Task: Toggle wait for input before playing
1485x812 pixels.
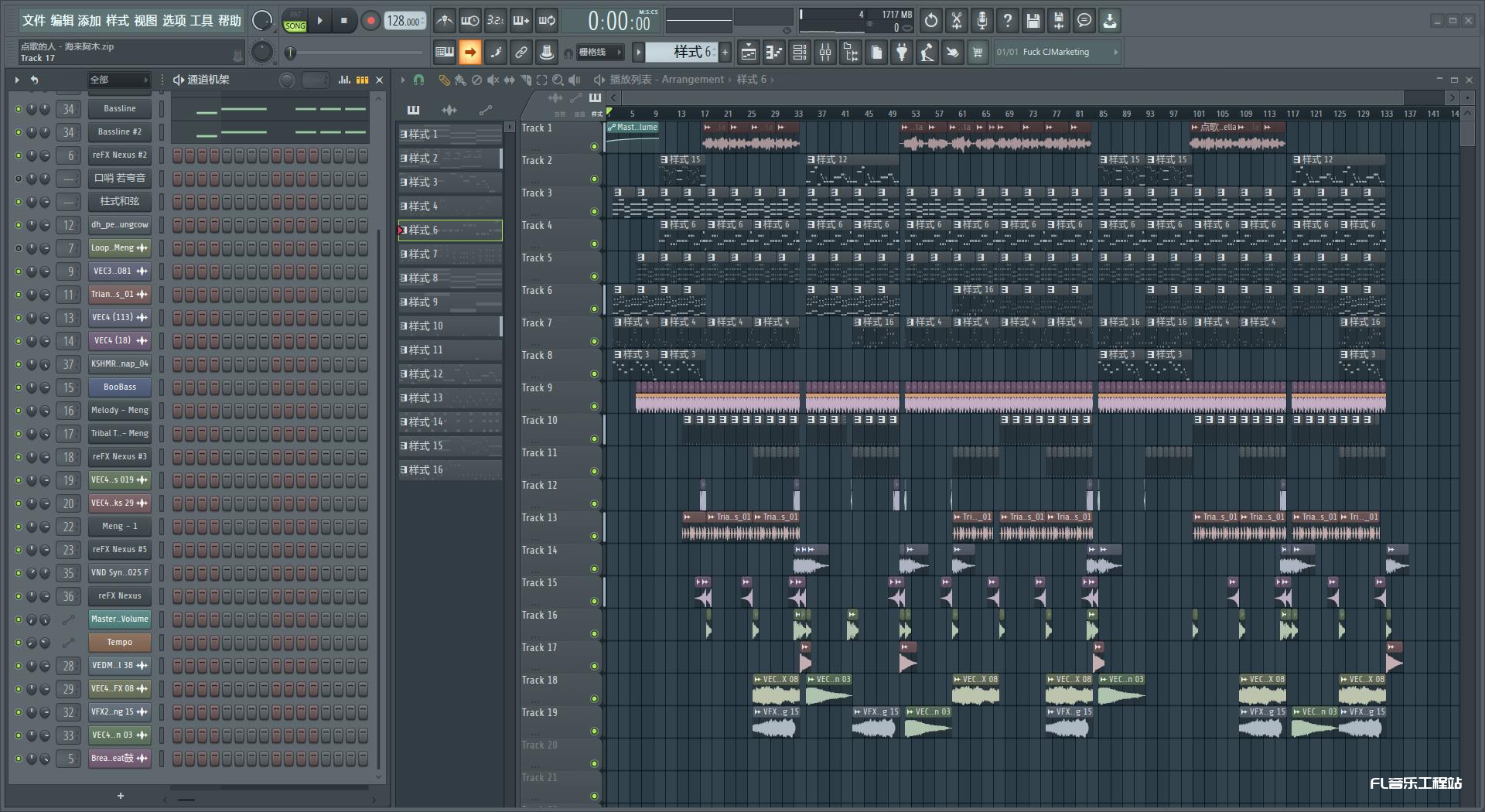Action: tap(469, 21)
